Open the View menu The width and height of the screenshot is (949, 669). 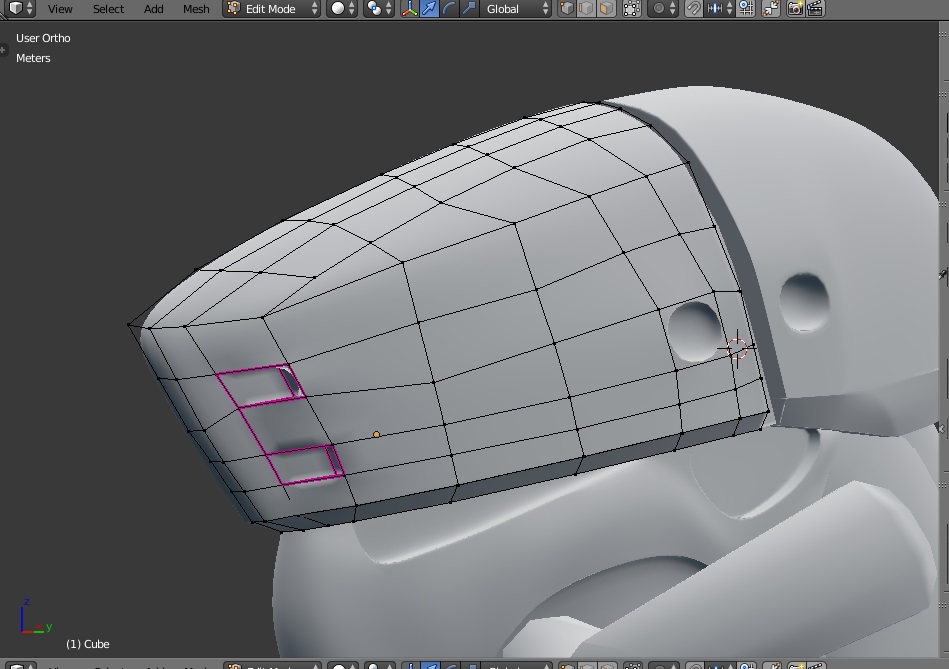pyautogui.click(x=60, y=9)
